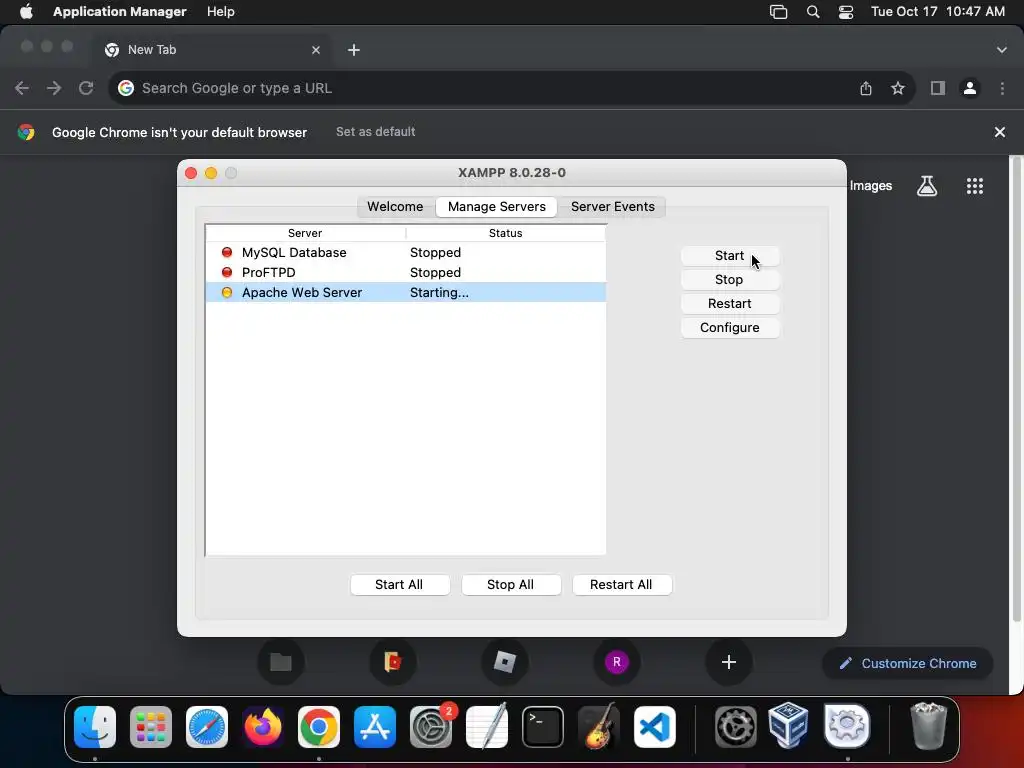Screen dimensions: 1024x768
Task: Click Chrome forward arrow
Action: (54, 88)
